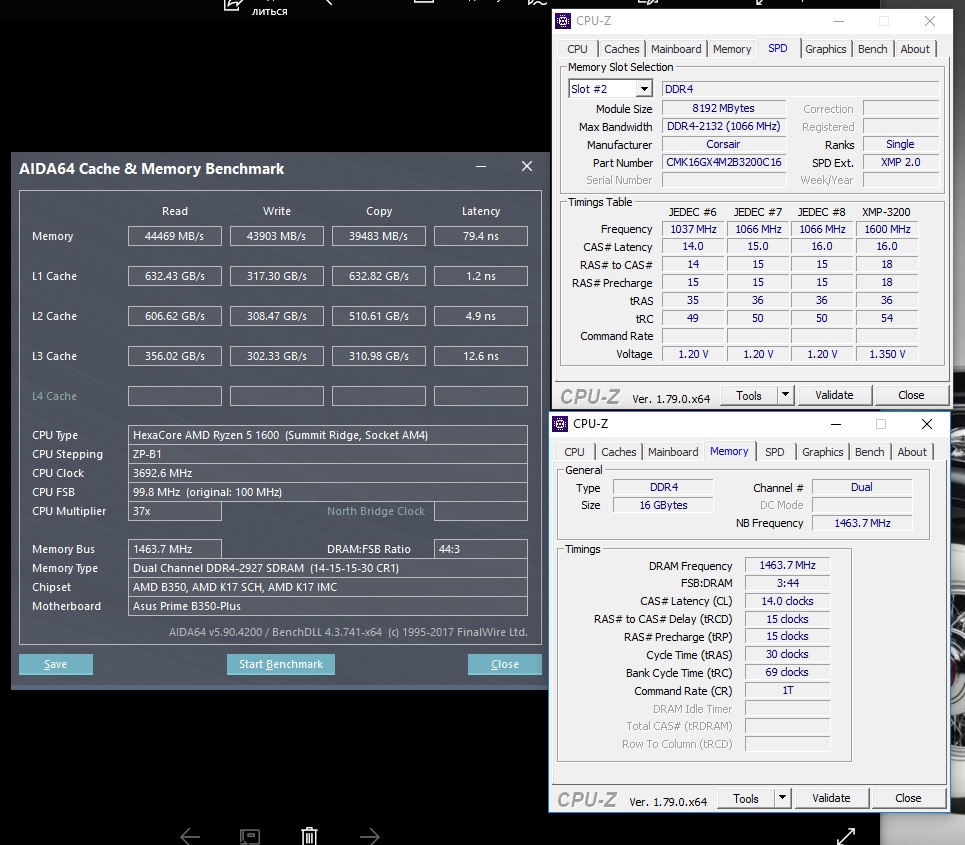Click the Memory Latency value 79.4 ns
This screenshot has width=965, height=845.
point(481,236)
